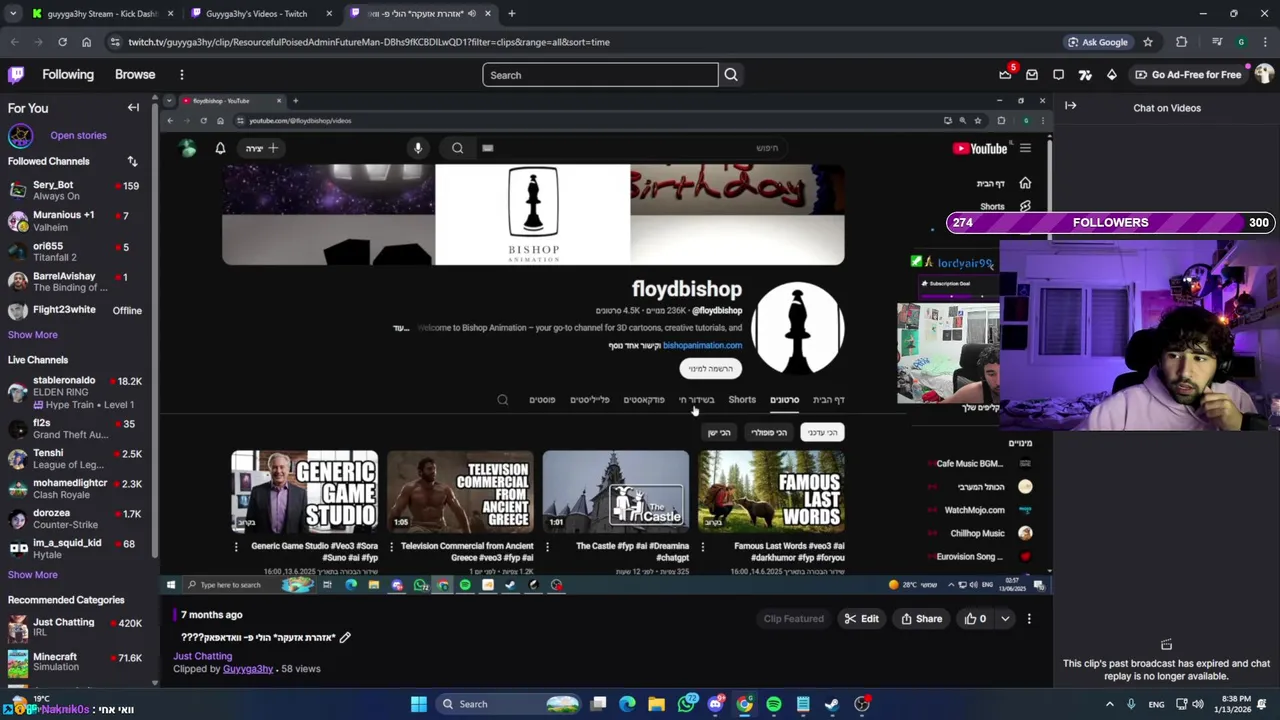Open Chrome tab search dropdown
The width and height of the screenshot is (1280, 720).
(x=13, y=14)
